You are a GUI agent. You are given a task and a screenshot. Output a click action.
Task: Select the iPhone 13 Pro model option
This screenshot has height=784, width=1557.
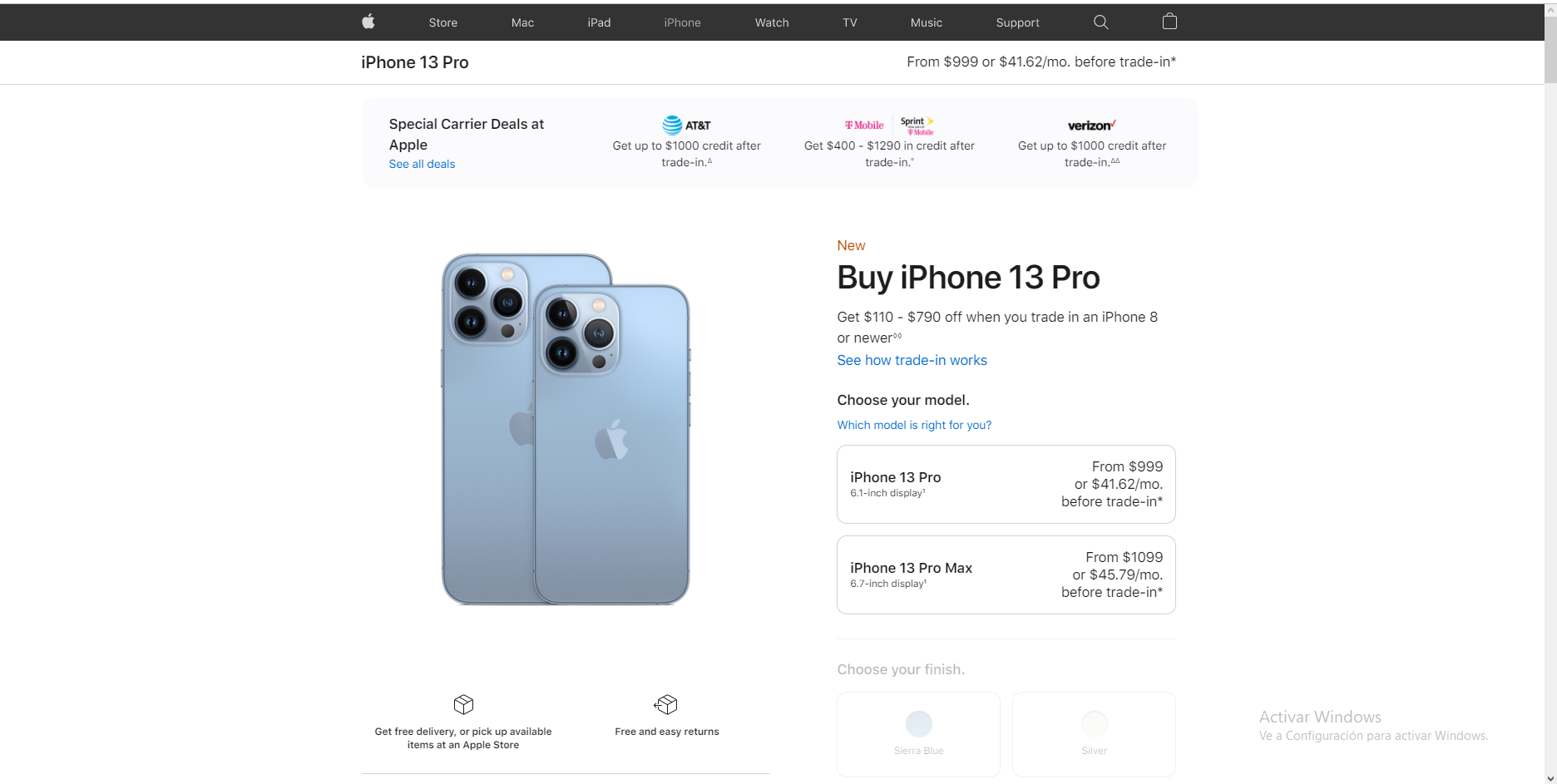point(1006,484)
